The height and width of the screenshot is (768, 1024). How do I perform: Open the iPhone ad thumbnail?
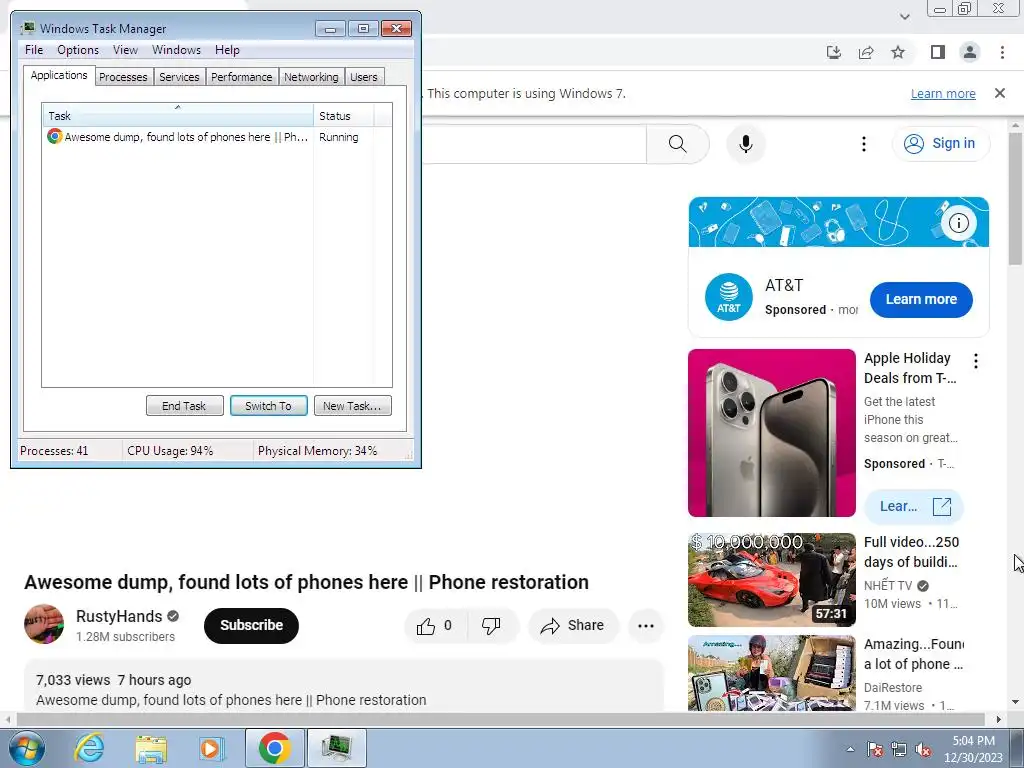coord(771,433)
